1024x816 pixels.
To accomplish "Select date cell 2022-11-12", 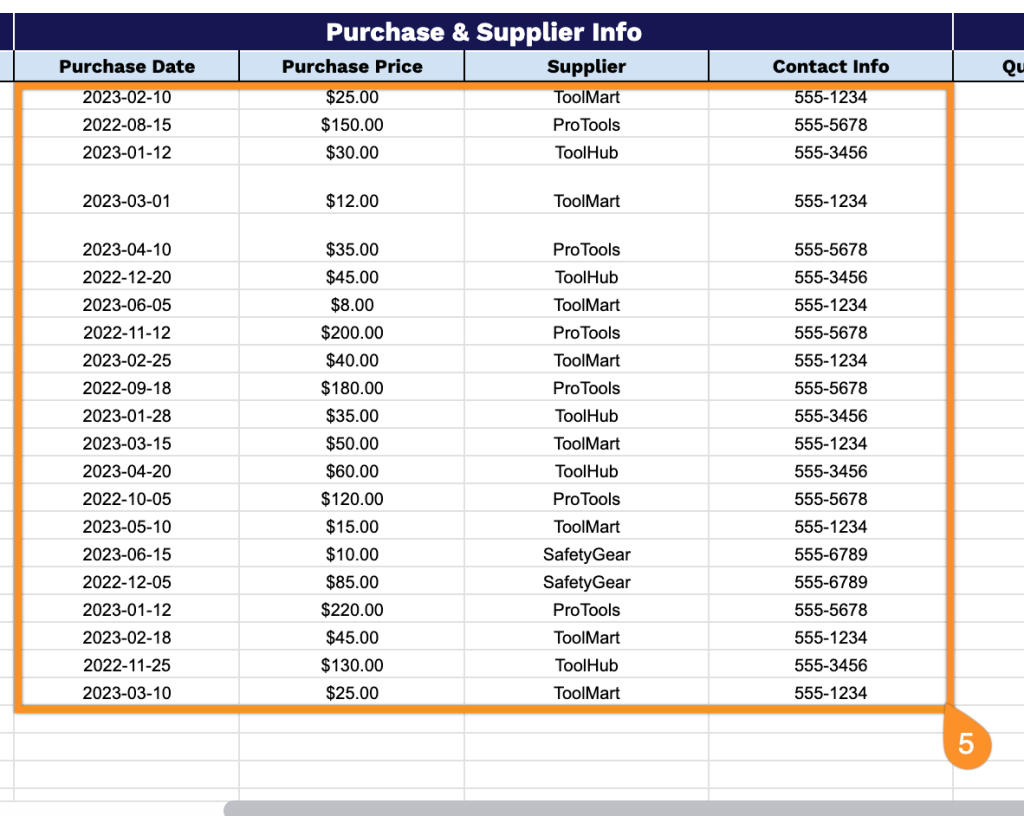I will click(x=127, y=333).
